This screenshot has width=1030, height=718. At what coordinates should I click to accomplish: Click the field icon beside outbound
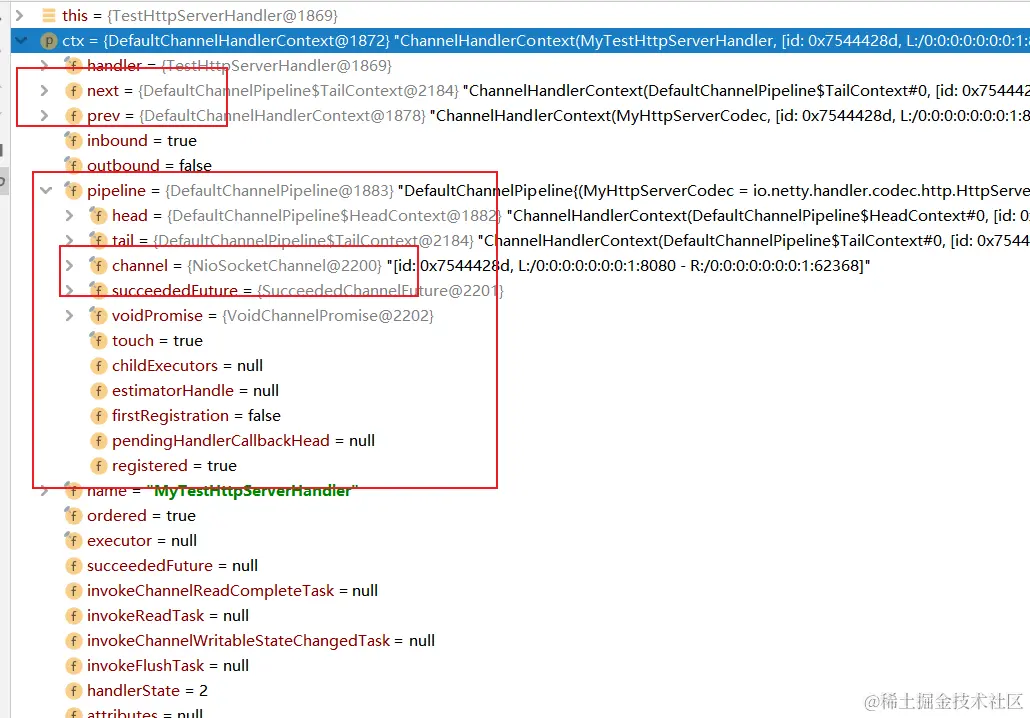click(73, 166)
